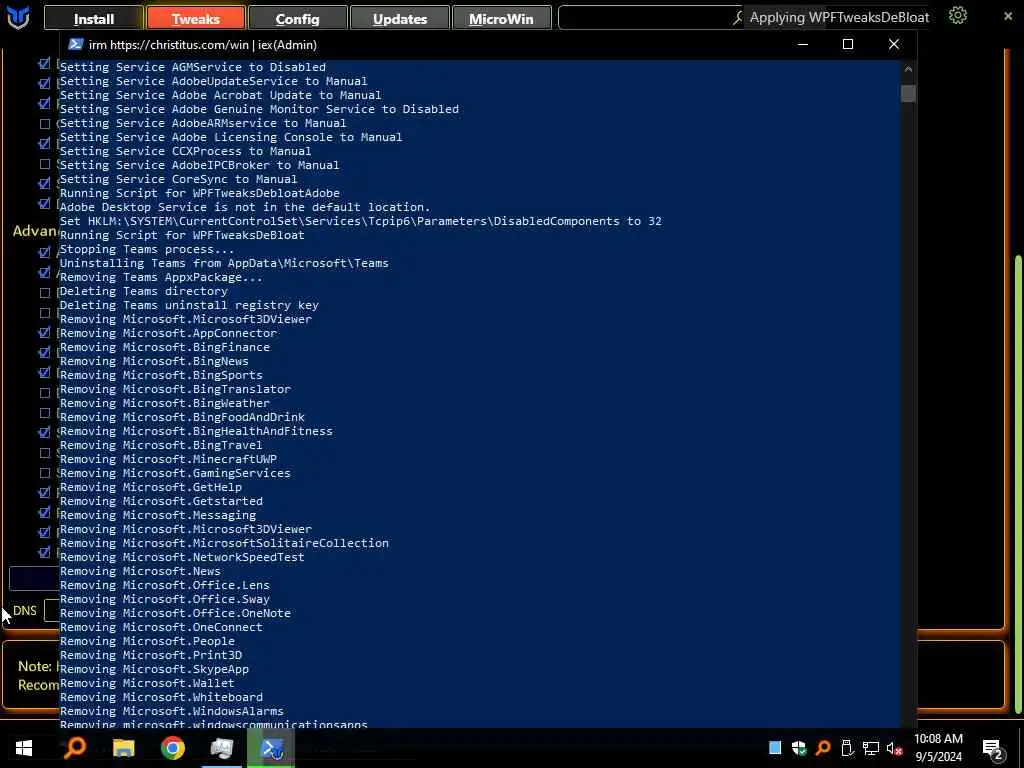Click the muted volume tray icon
The width and height of the screenshot is (1024, 768).
(895, 748)
